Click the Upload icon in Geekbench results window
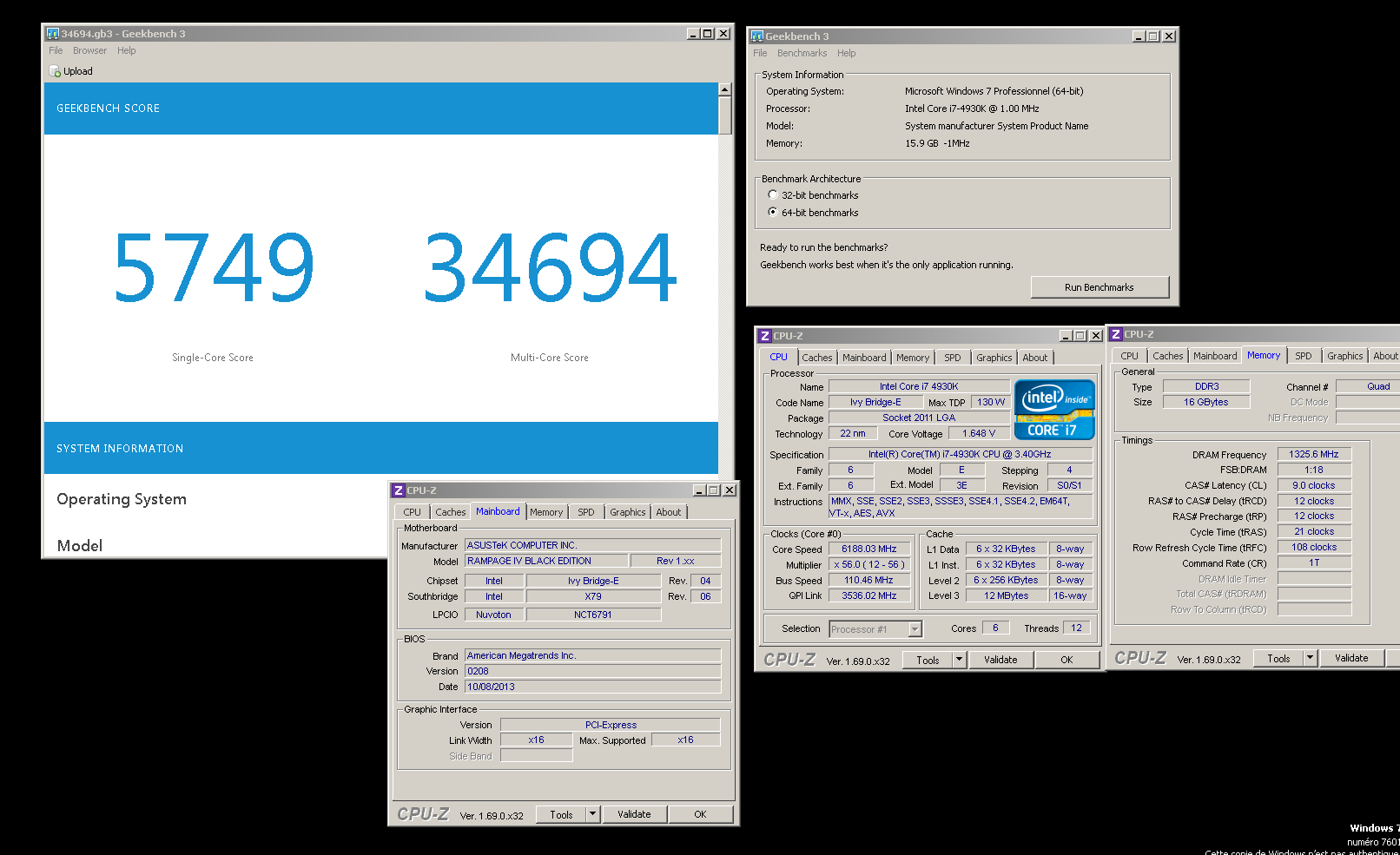This screenshot has height=855, width=1400. tap(55, 71)
